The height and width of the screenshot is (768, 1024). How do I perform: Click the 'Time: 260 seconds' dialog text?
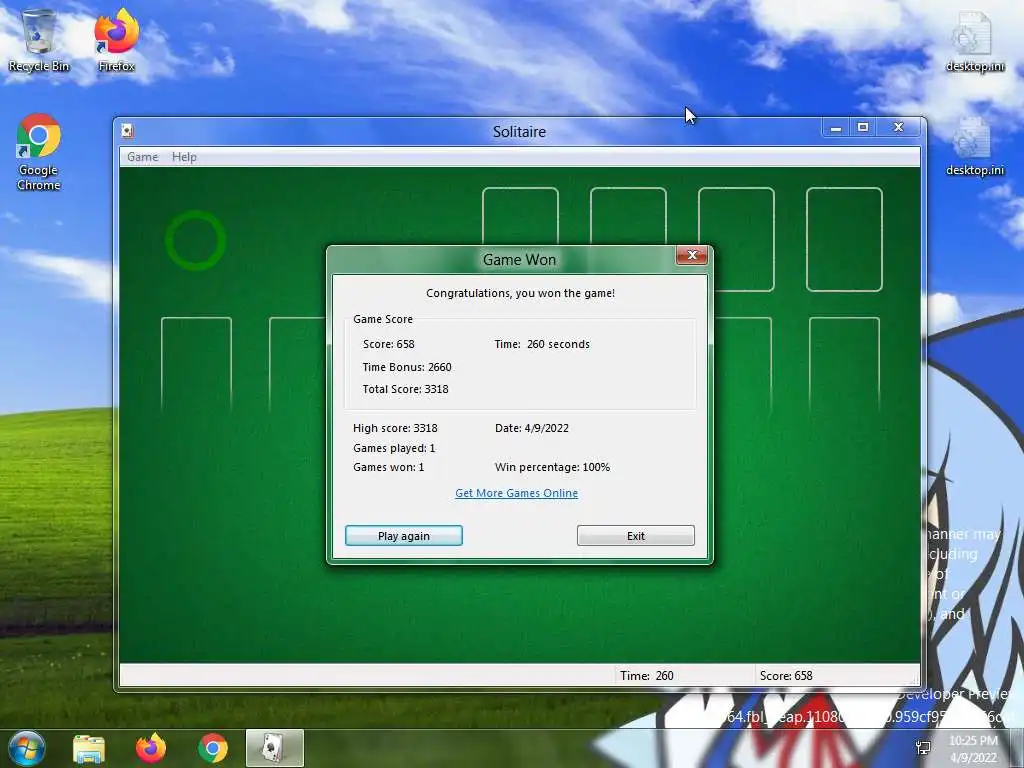[x=542, y=344]
